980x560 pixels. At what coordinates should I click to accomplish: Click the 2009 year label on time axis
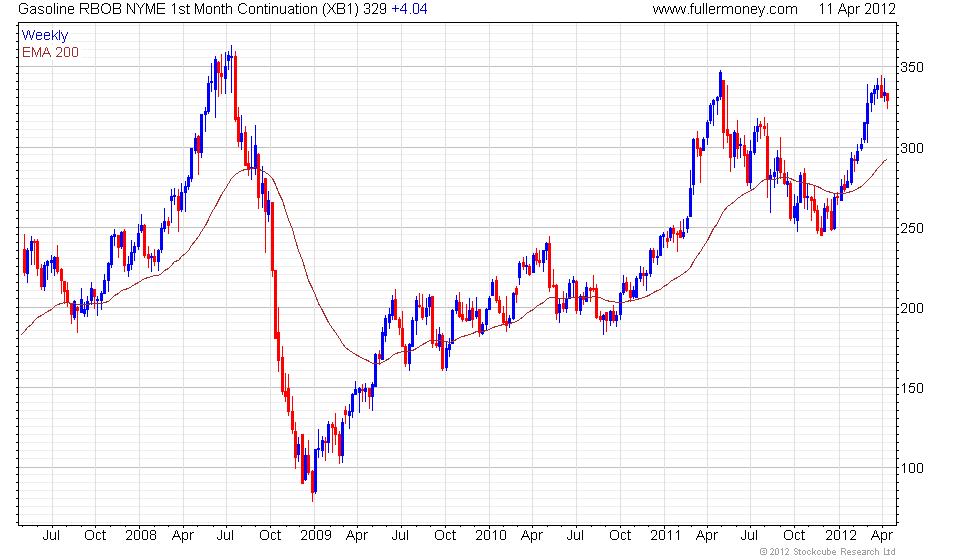coord(316,536)
